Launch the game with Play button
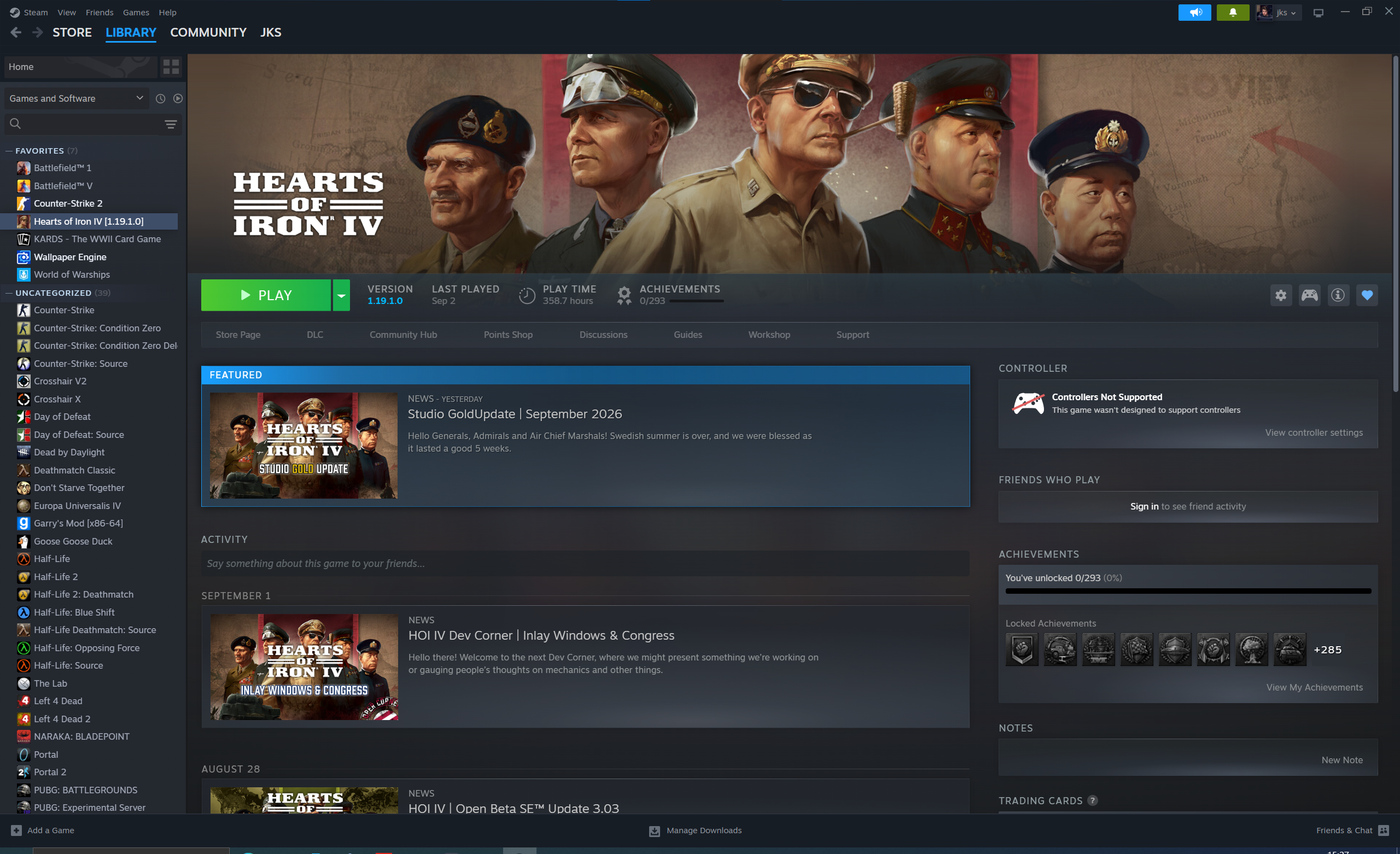This screenshot has width=1400, height=854. click(266, 295)
